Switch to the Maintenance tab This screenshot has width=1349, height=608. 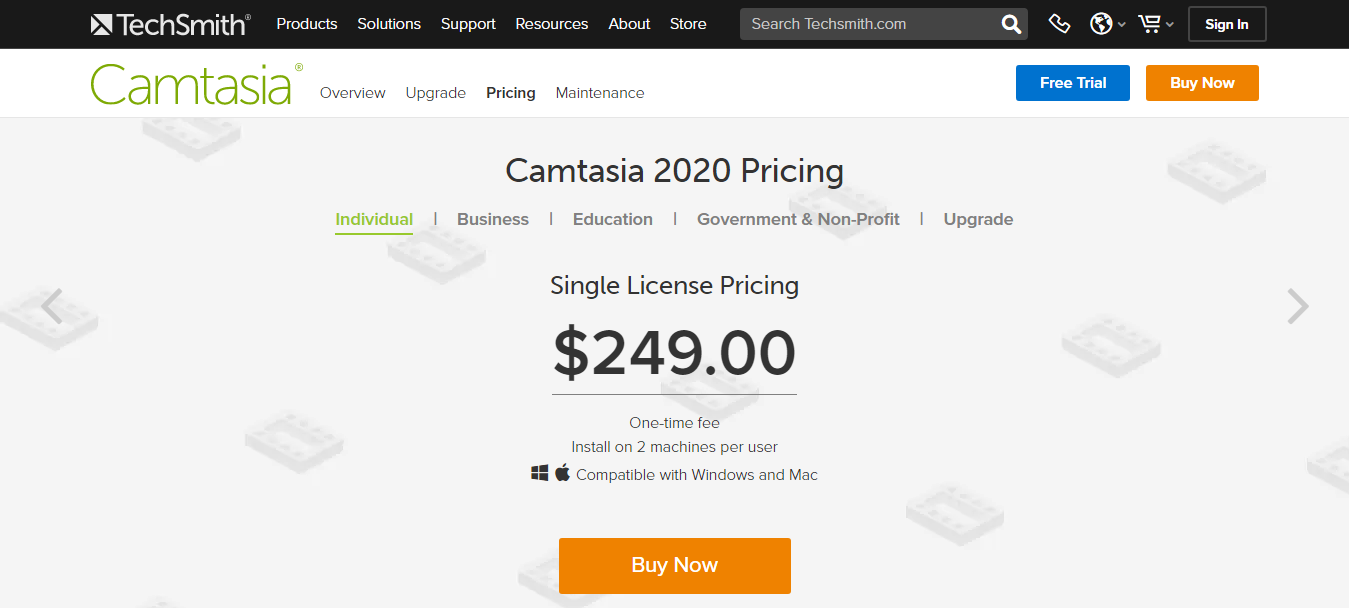pyautogui.click(x=599, y=92)
